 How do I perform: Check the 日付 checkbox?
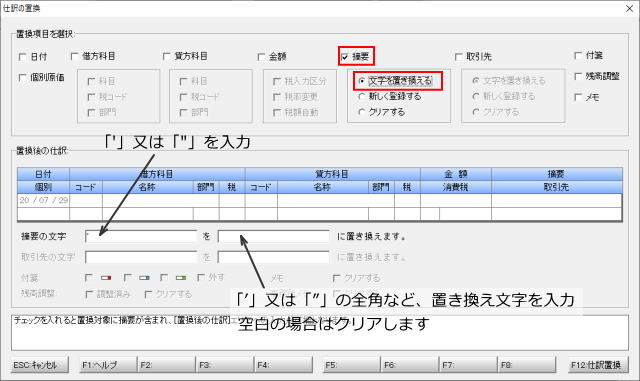click(x=23, y=57)
